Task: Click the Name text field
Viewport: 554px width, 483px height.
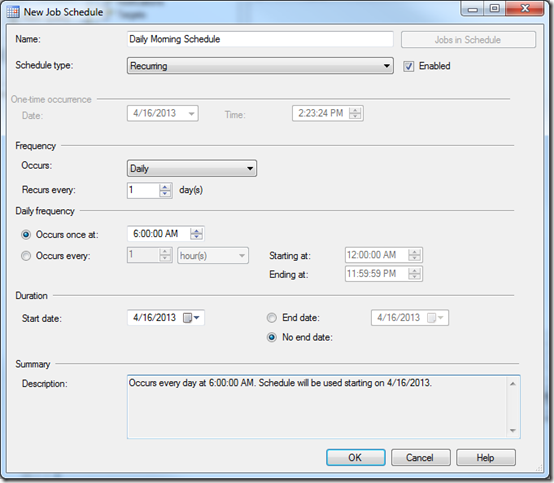Action: tap(260, 39)
